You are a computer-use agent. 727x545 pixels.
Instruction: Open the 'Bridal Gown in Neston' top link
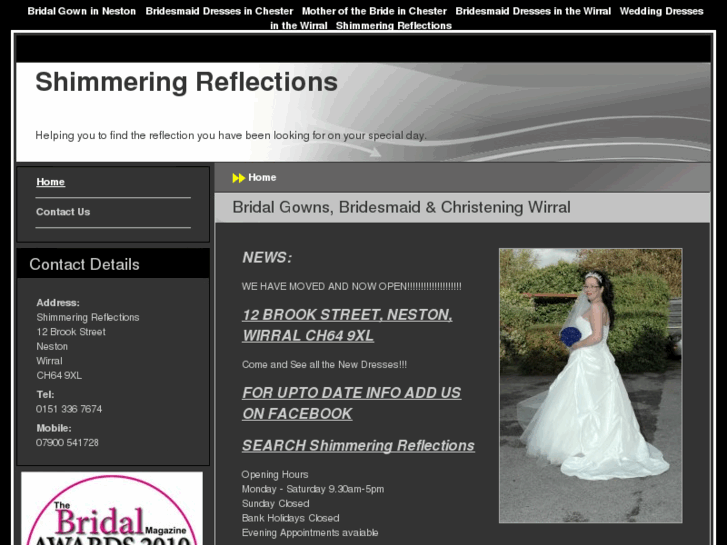tap(82, 11)
